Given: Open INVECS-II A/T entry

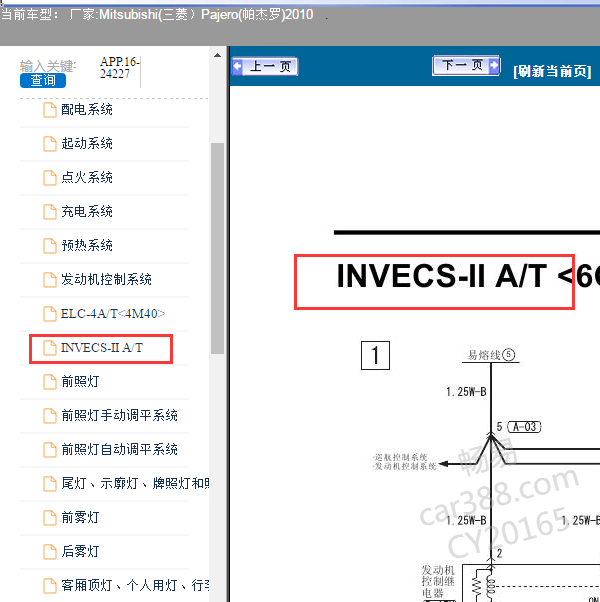Looking at the screenshot, I should (102, 348).
